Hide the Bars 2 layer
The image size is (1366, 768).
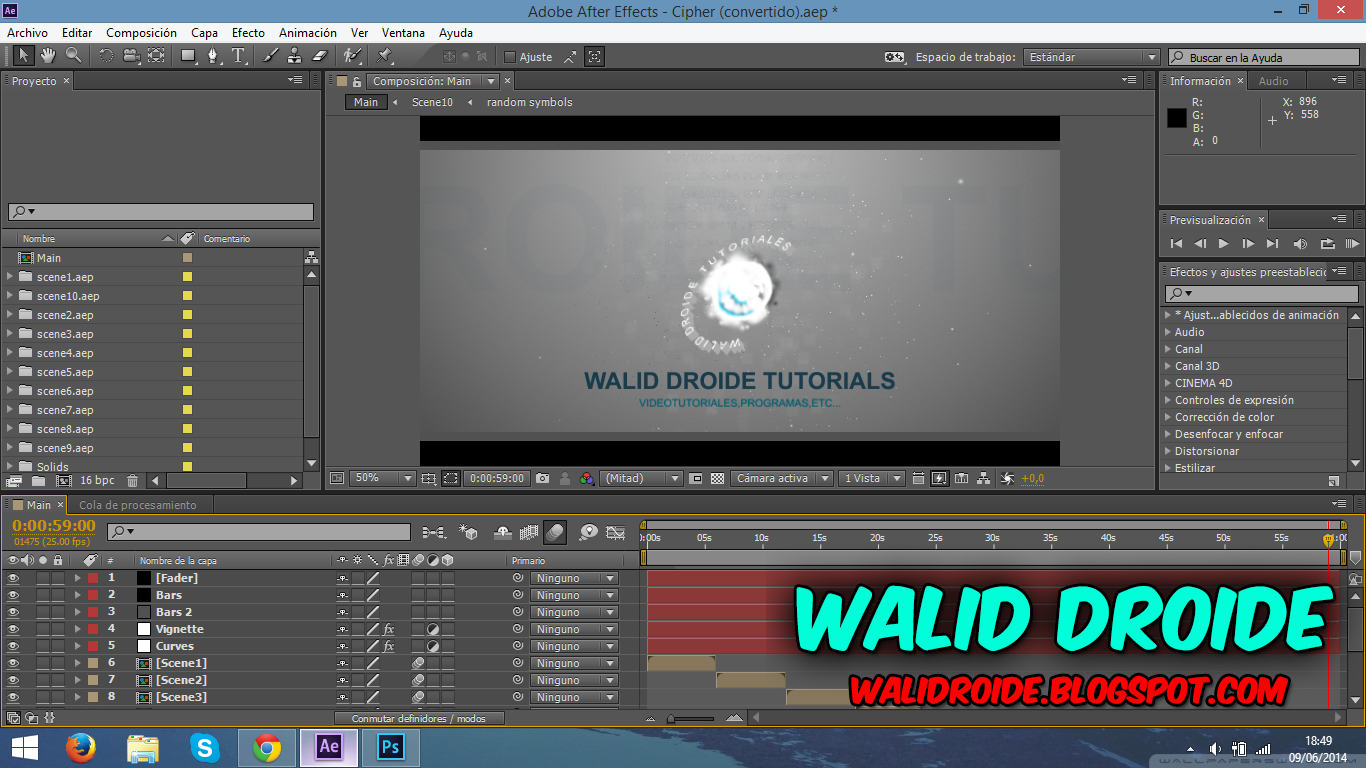13,612
